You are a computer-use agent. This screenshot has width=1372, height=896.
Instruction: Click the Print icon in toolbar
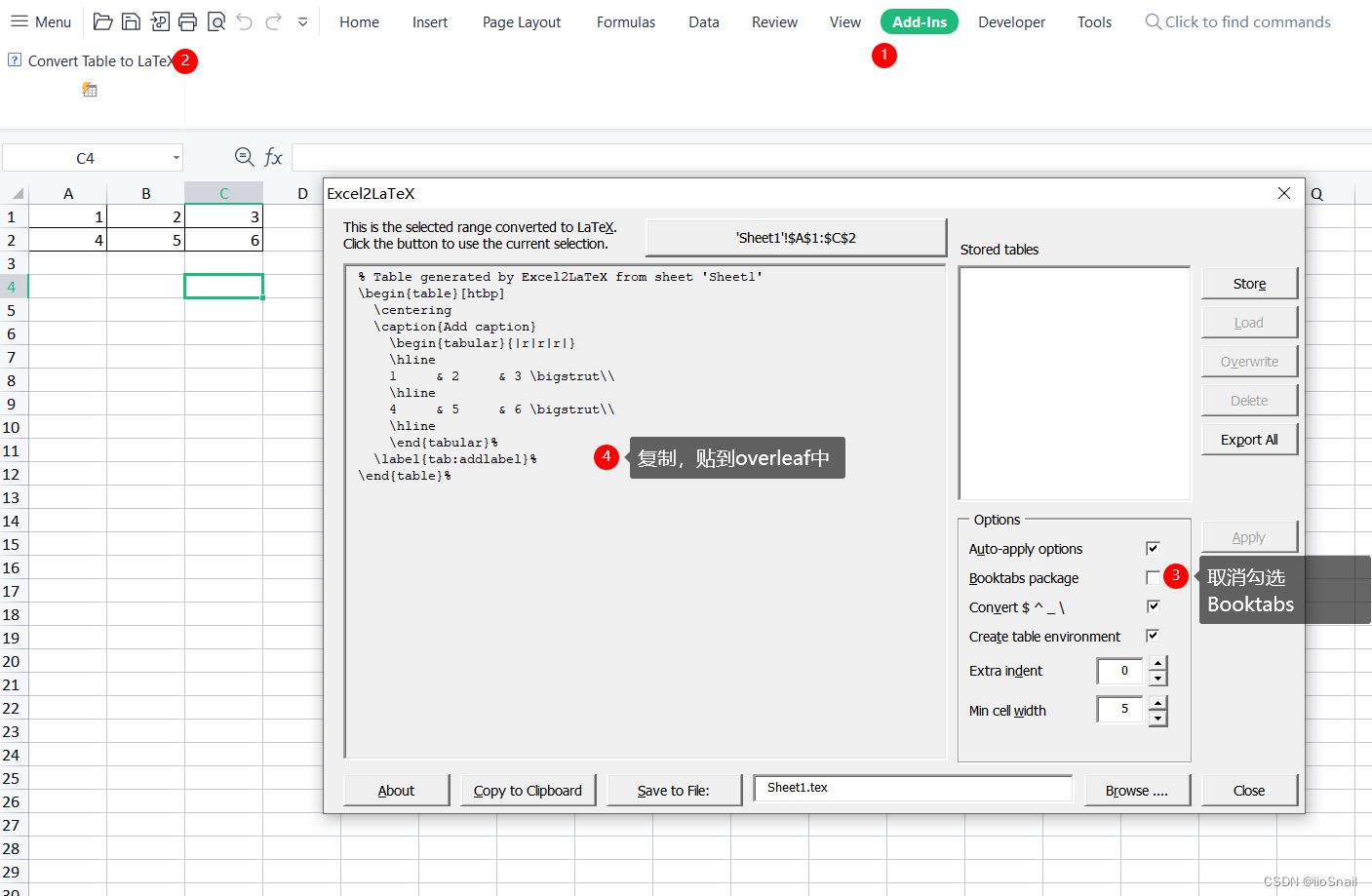tap(188, 21)
